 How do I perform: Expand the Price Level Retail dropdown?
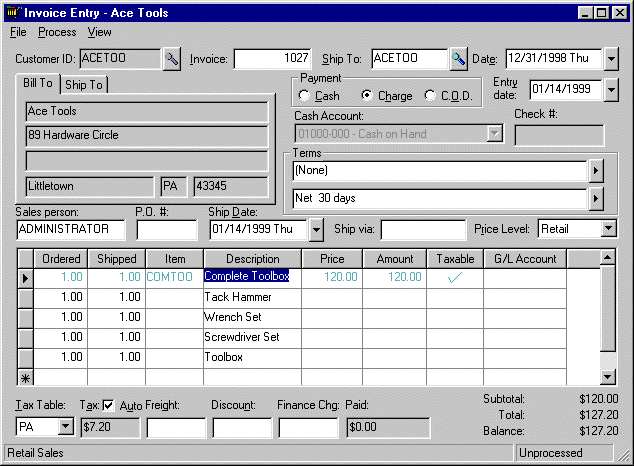tap(609, 229)
